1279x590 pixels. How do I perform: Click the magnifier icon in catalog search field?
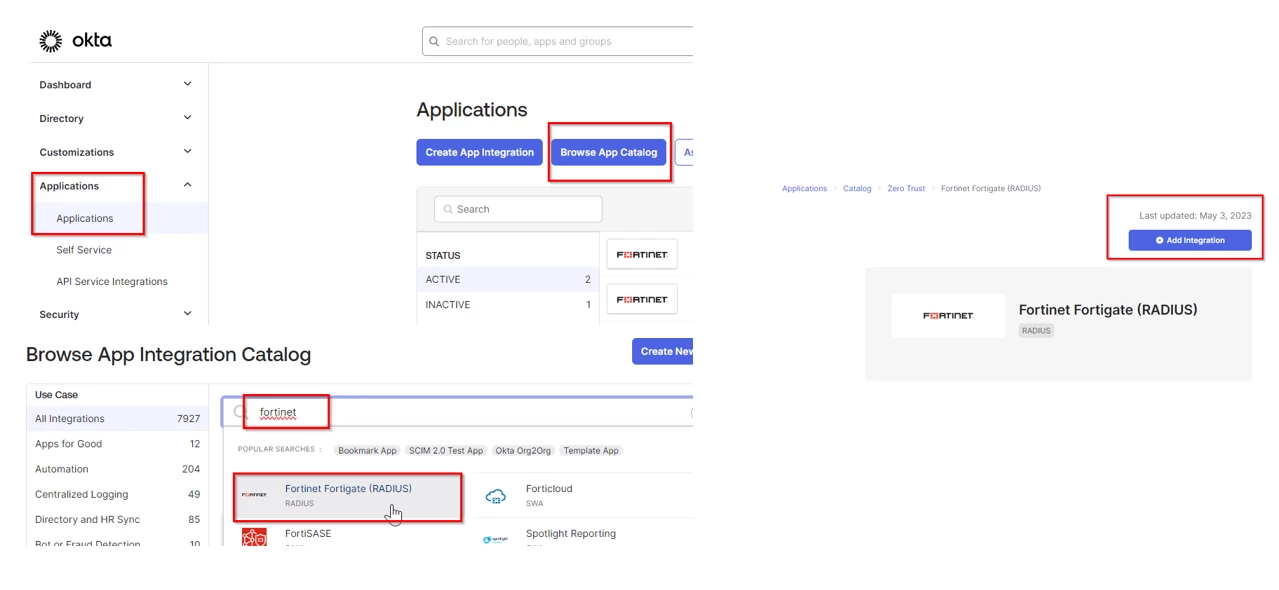coord(240,412)
